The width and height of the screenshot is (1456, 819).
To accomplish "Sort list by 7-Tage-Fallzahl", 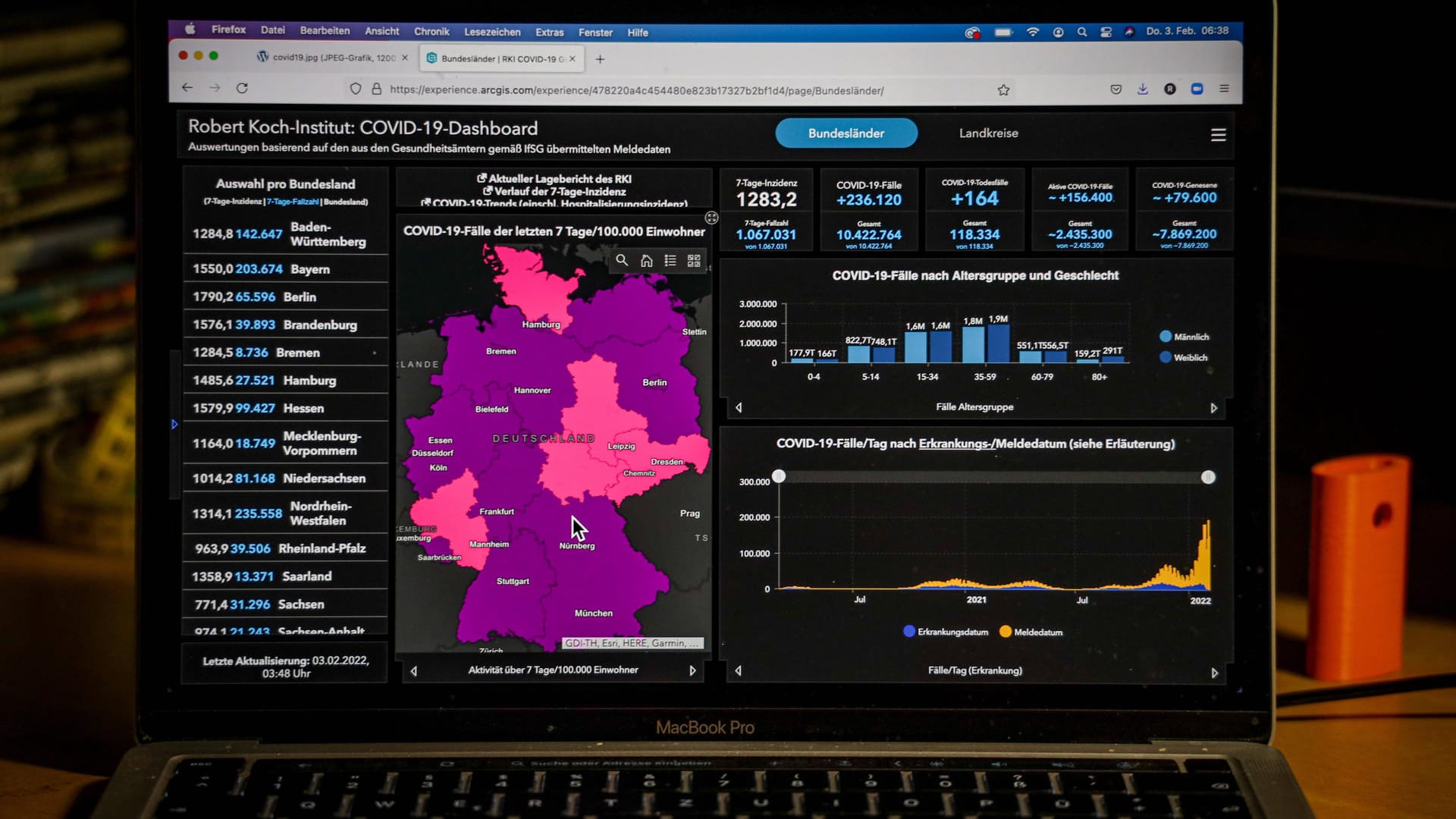I will (x=293, y=202).
